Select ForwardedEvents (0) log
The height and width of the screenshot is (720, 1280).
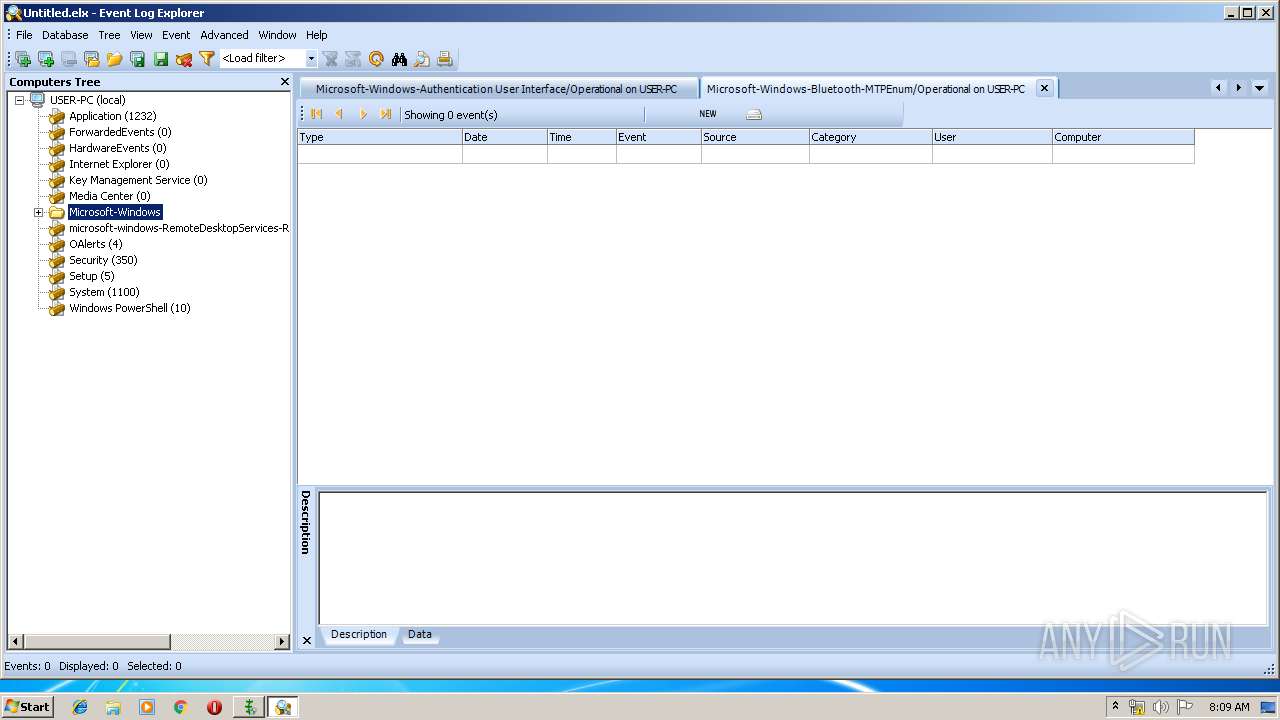(x=120, y=132)
